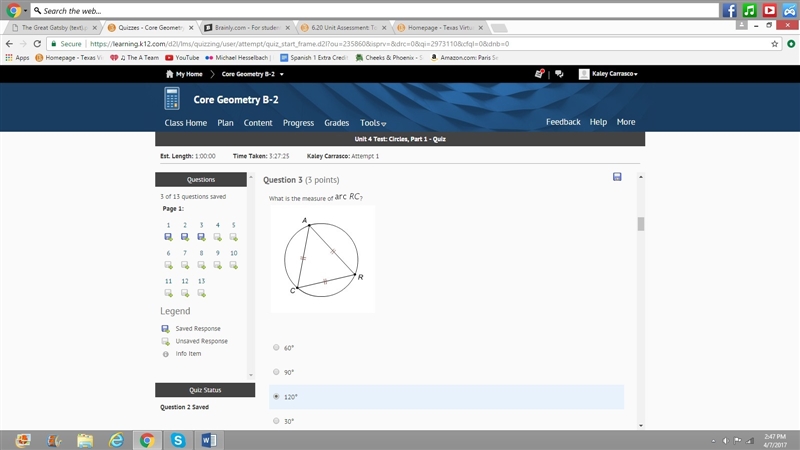Click the Feedback link

(x=563, y=122)
